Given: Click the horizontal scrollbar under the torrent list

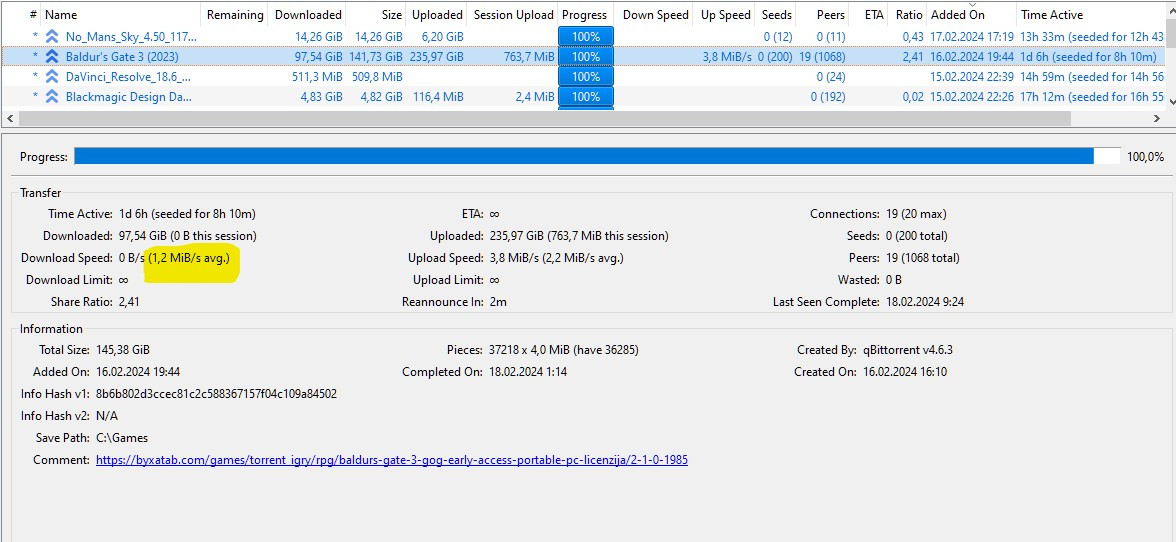Looking at the screenshot, I should tap(544, 118).
